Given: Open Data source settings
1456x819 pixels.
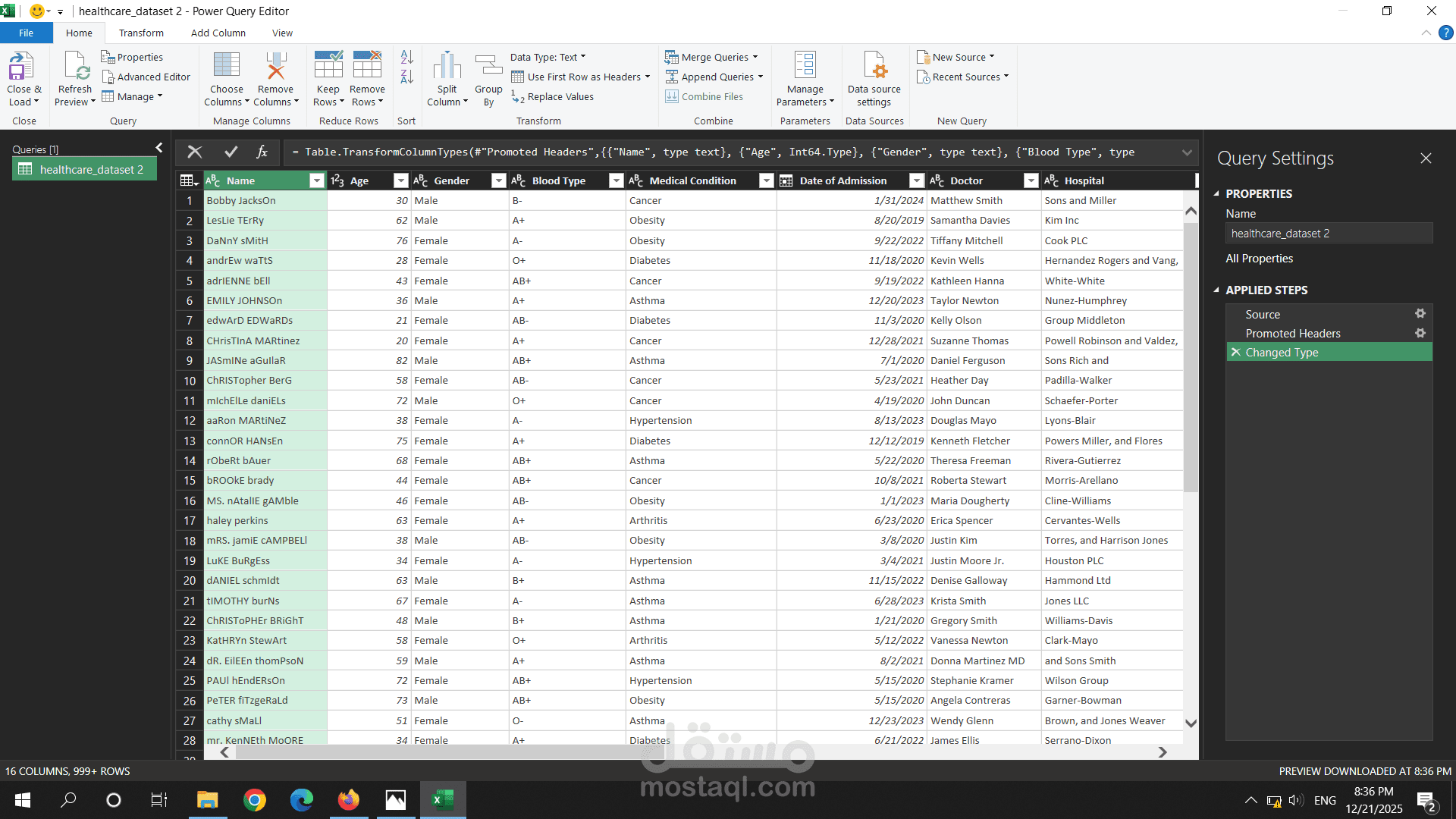Looking at the screenshot, I should coord(874,76).
